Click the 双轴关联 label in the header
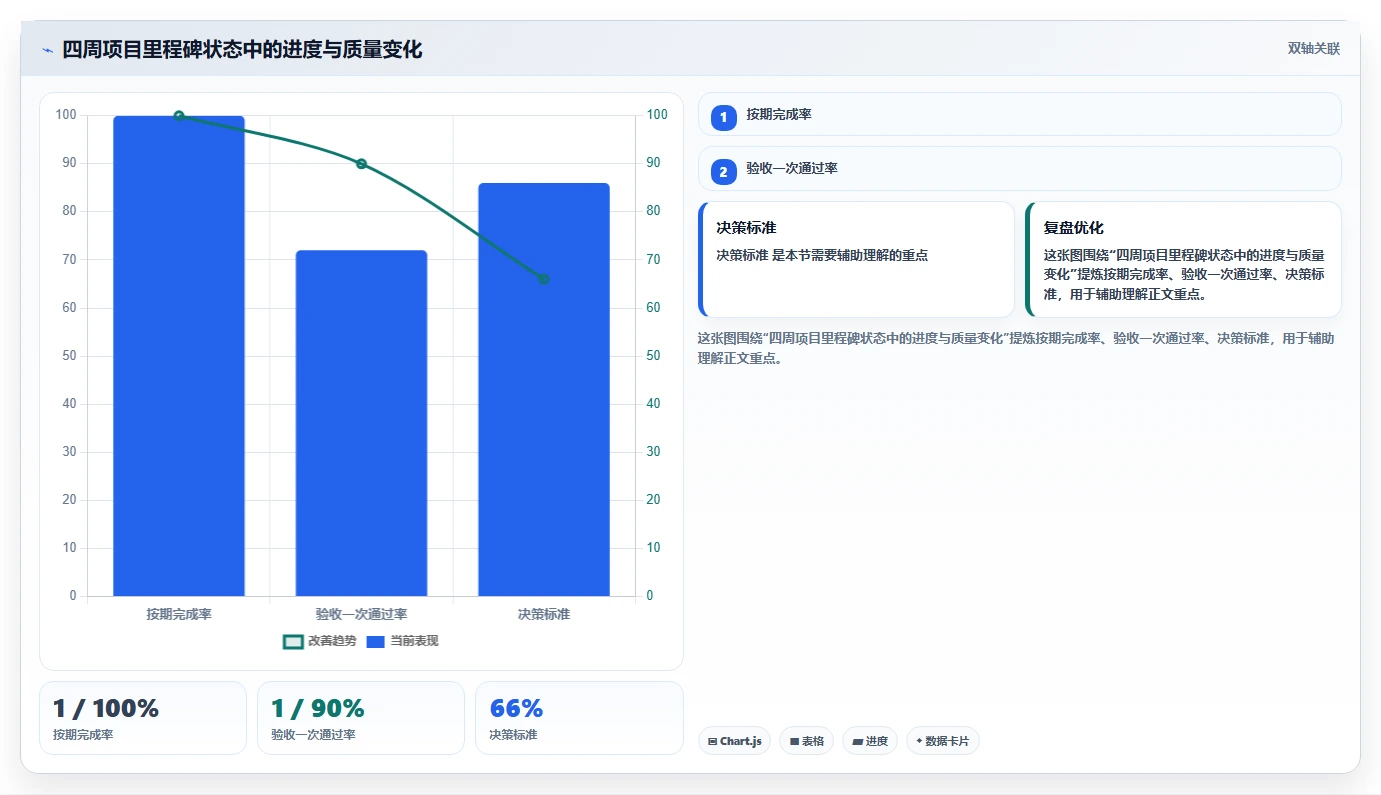 [x=1313, y=49]
